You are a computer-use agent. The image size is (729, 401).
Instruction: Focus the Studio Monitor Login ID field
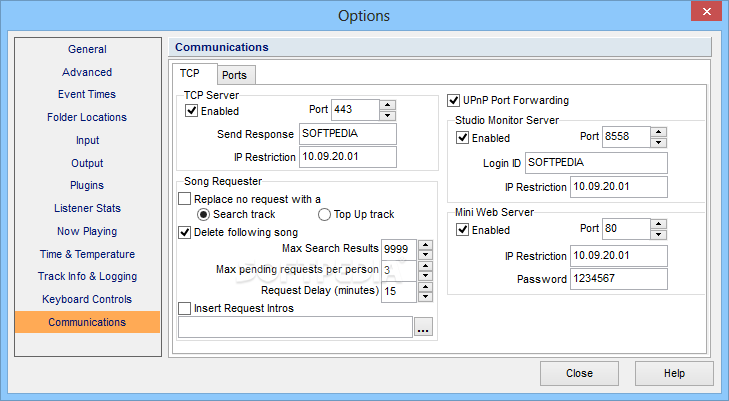point(596,163)
